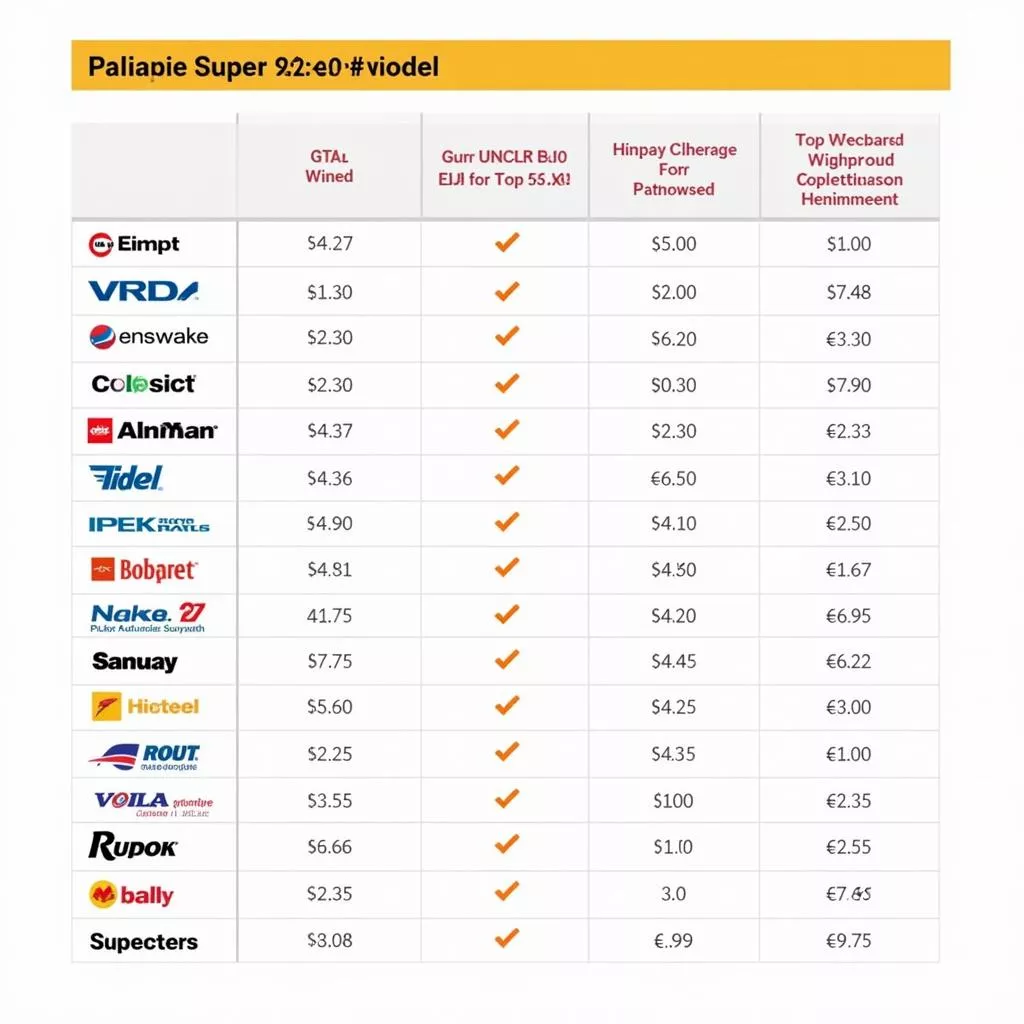1024x1024 pixels.
Task: Click the Alnman red logo icon
Action: [101, 431]
